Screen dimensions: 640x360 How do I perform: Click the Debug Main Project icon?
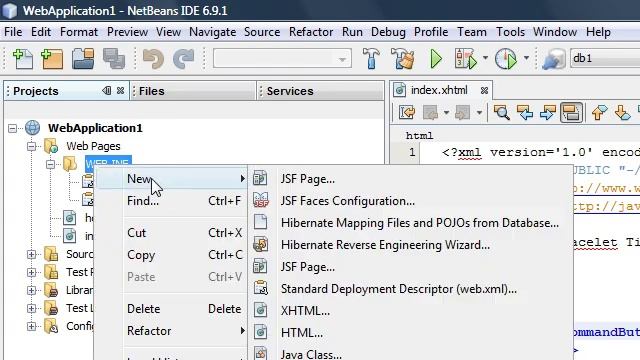click(x=466, y=59)
